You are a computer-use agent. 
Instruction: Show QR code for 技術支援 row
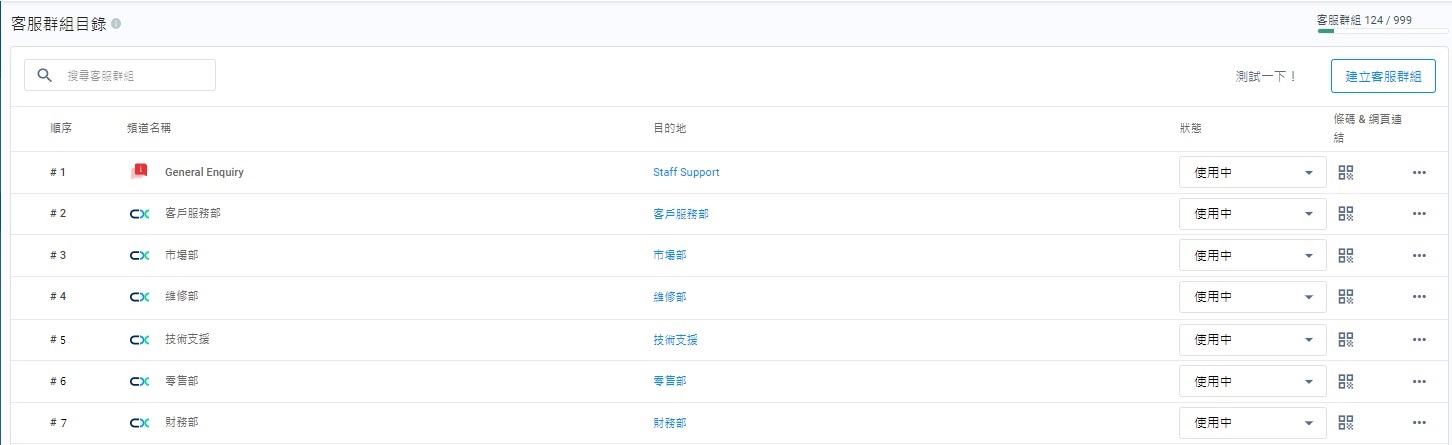pyautogui.click(x=1345, y=339)
